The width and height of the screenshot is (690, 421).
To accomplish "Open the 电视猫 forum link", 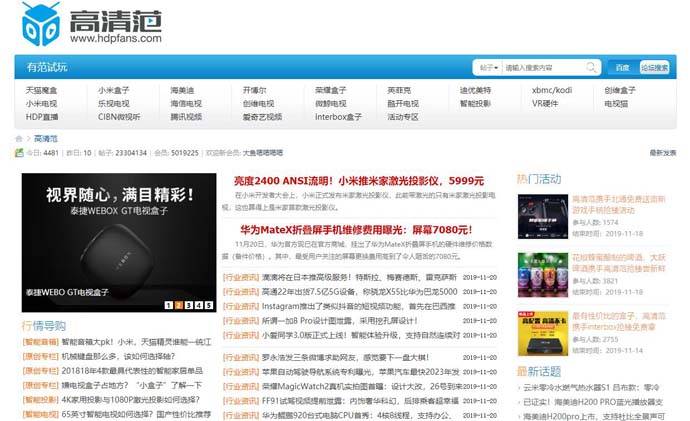I will (x=616, y=103).
